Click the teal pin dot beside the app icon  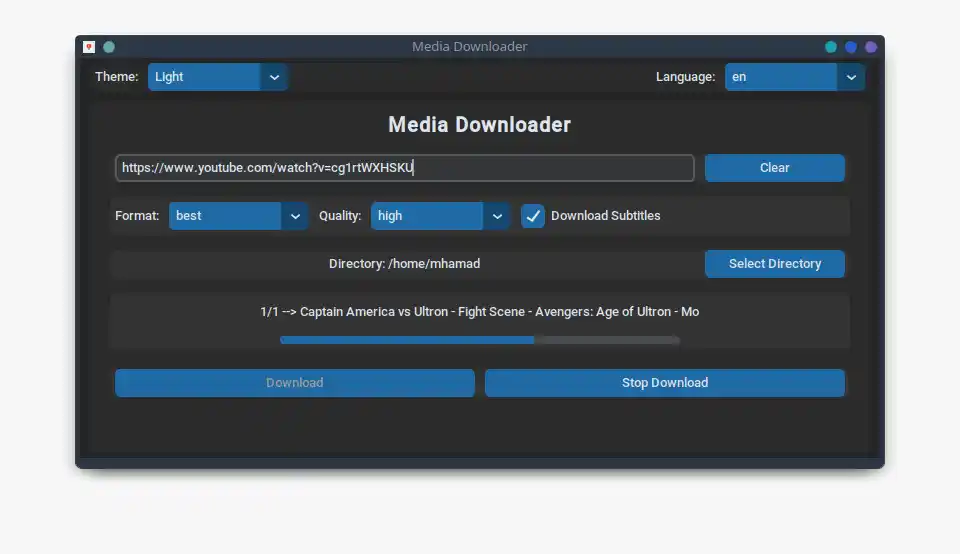tap(109, 47)
